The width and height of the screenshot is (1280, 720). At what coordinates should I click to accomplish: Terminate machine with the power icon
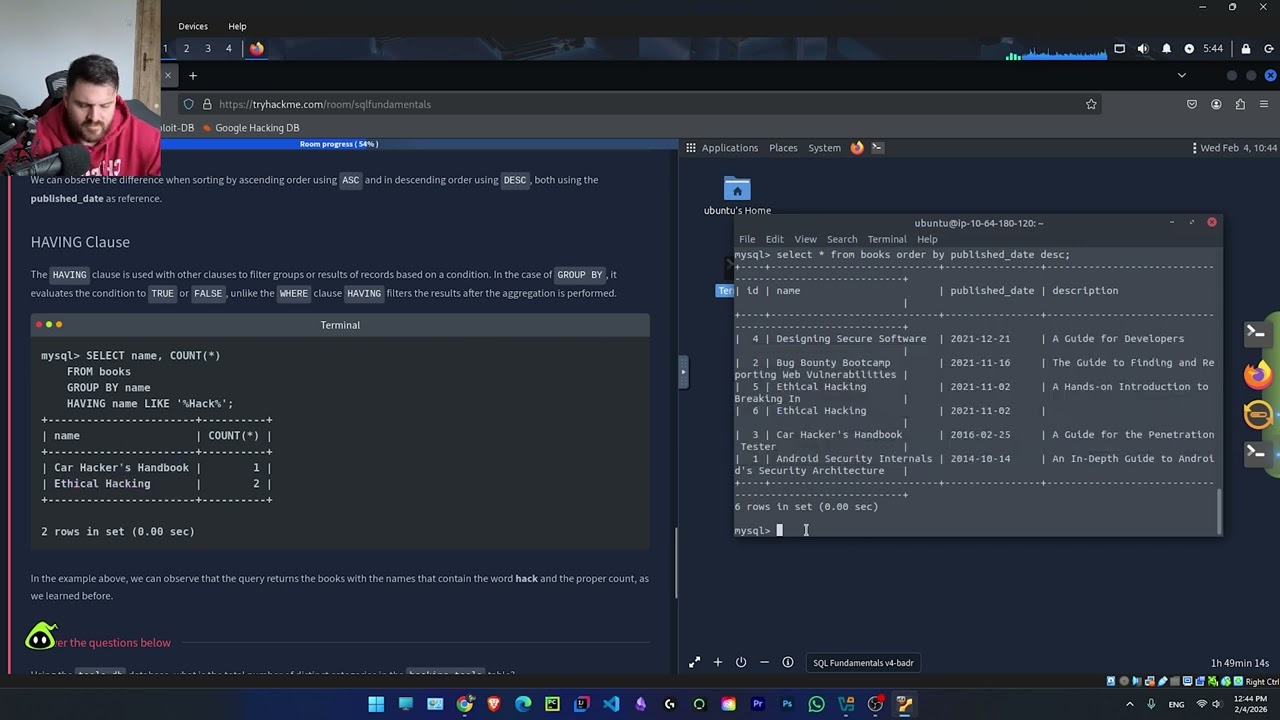click(741, 662)
